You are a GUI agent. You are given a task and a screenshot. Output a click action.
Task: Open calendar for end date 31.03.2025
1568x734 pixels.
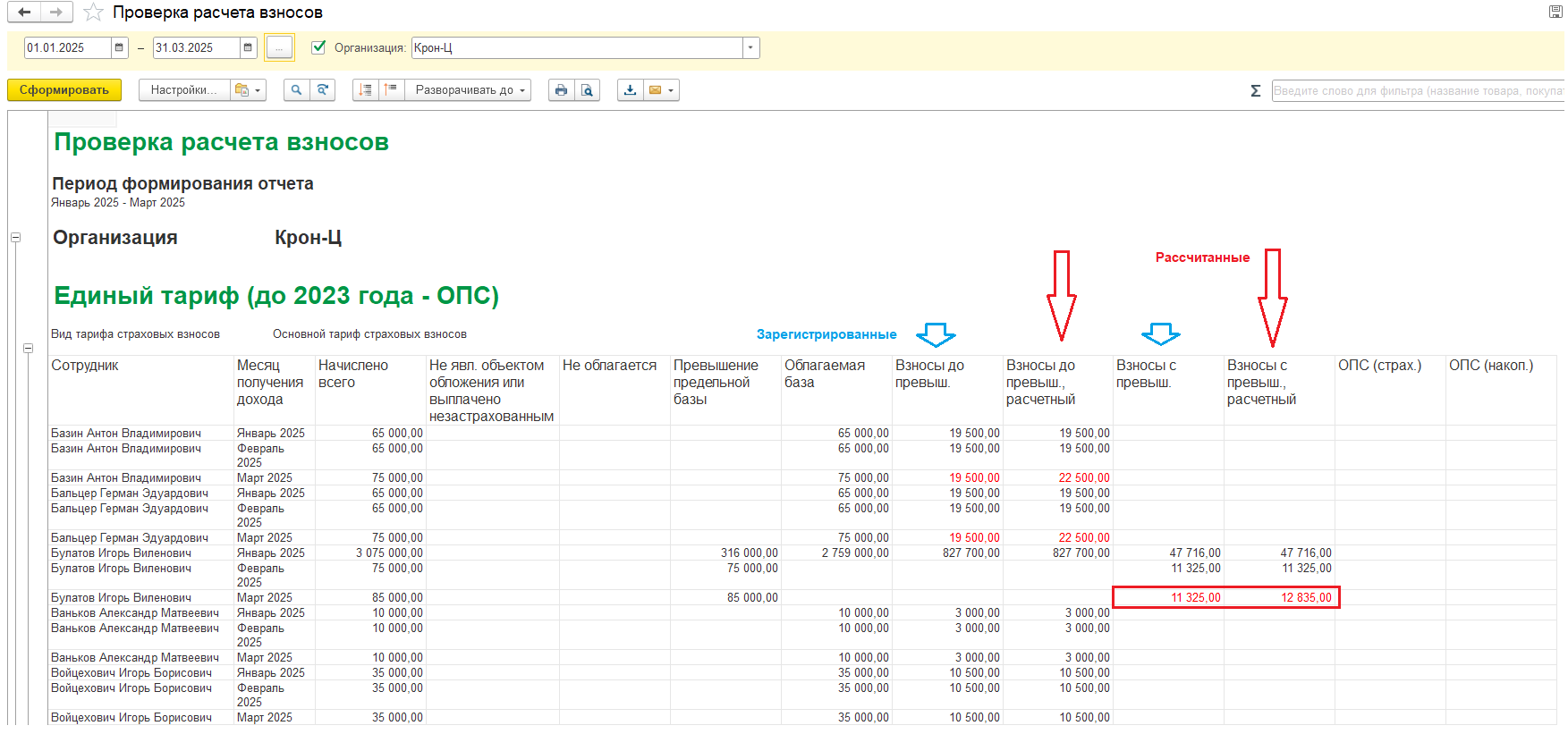coord(248,48)
